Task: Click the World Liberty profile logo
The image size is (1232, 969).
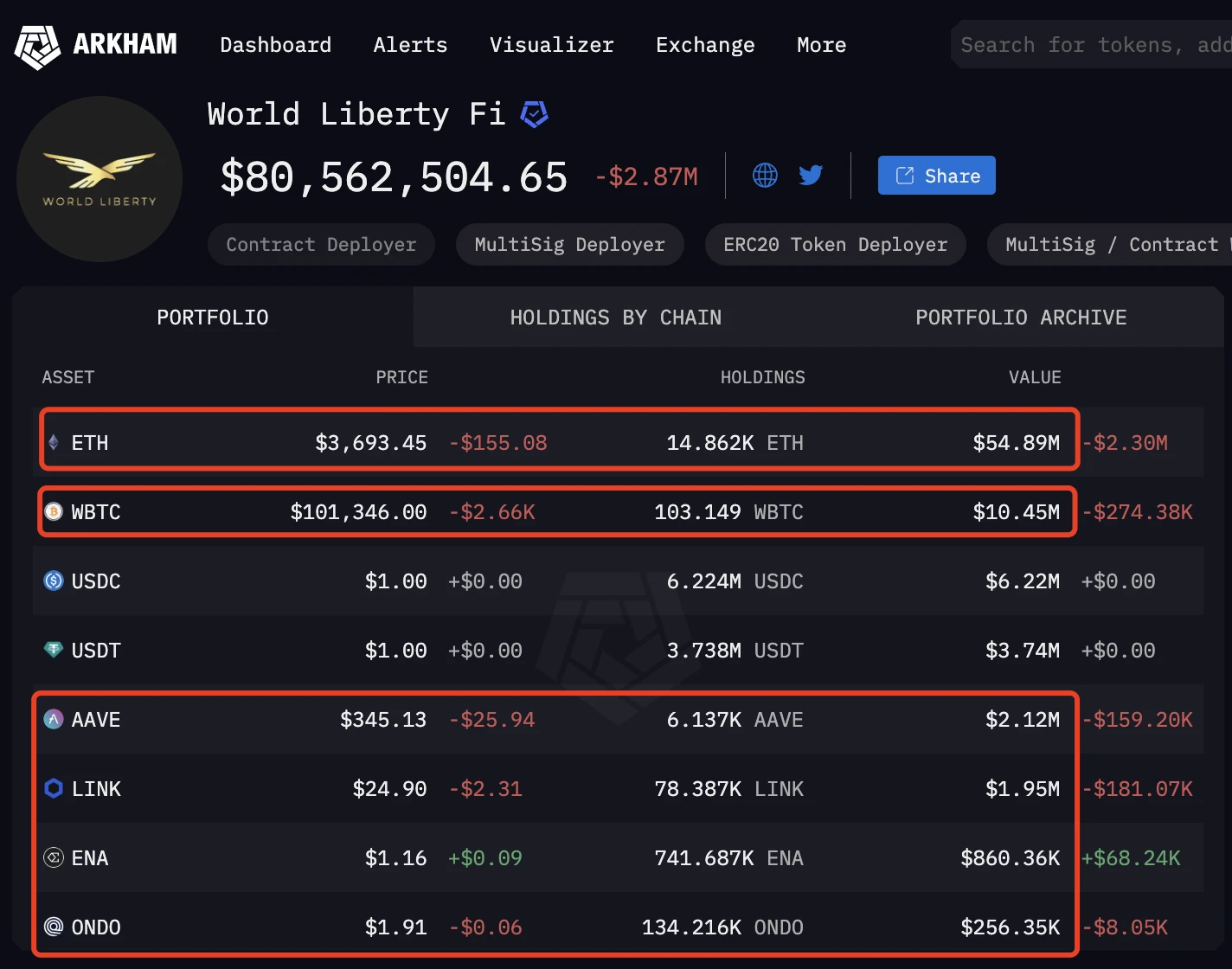Action: (99, 179)
